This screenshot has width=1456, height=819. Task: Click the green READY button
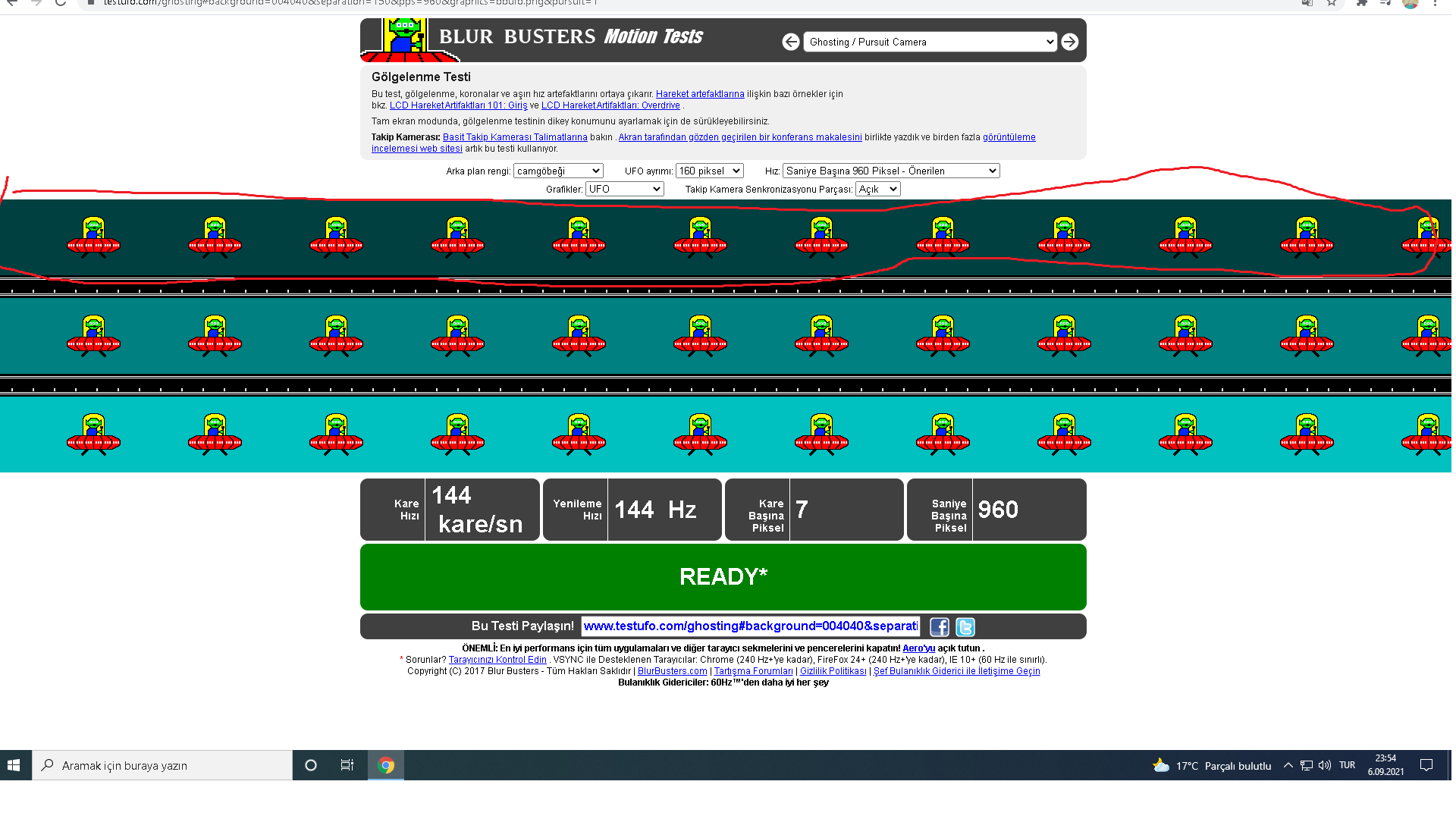point(723,577)
